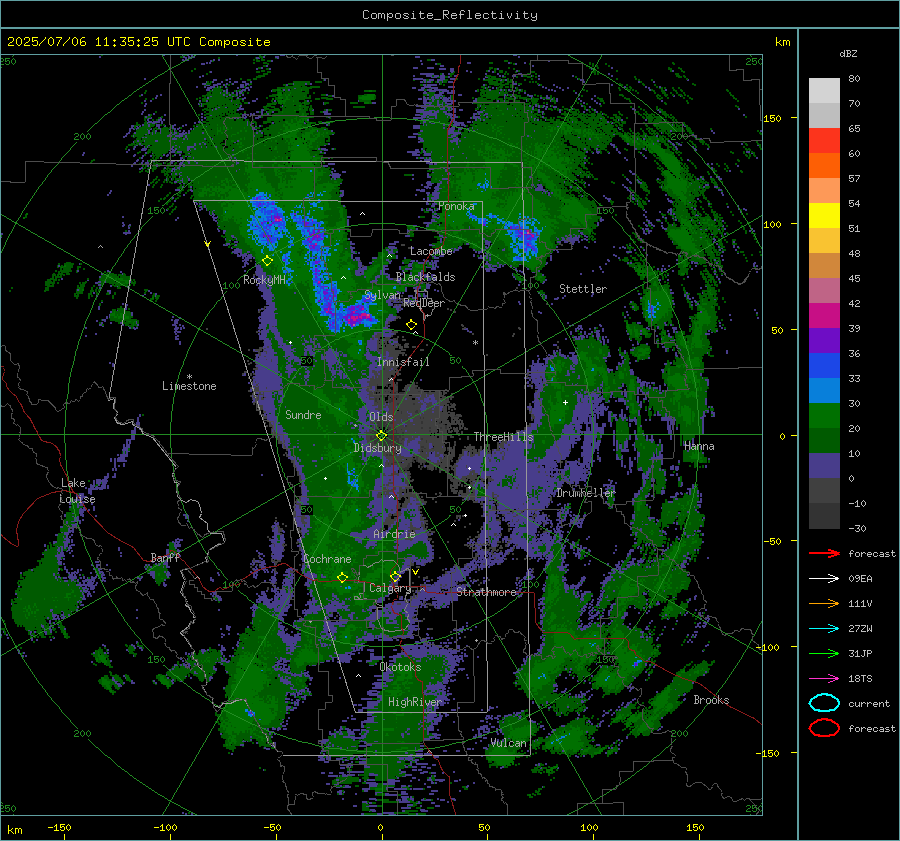The height and width of the screenshot is (841, 900).
Task: Click the Innisfail city label
Action: (403, 362)
